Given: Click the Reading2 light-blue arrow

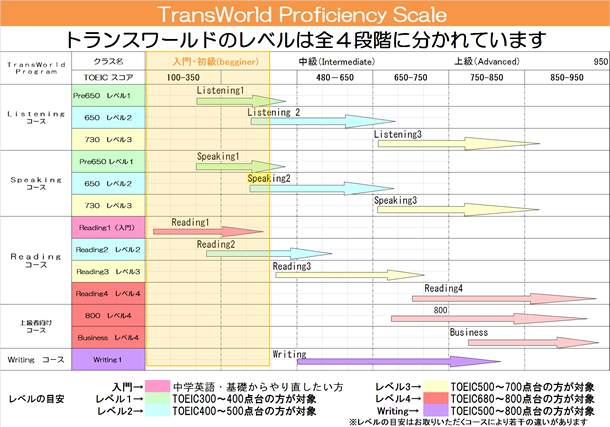Looking at the screenshot, I should pos(269,254).
